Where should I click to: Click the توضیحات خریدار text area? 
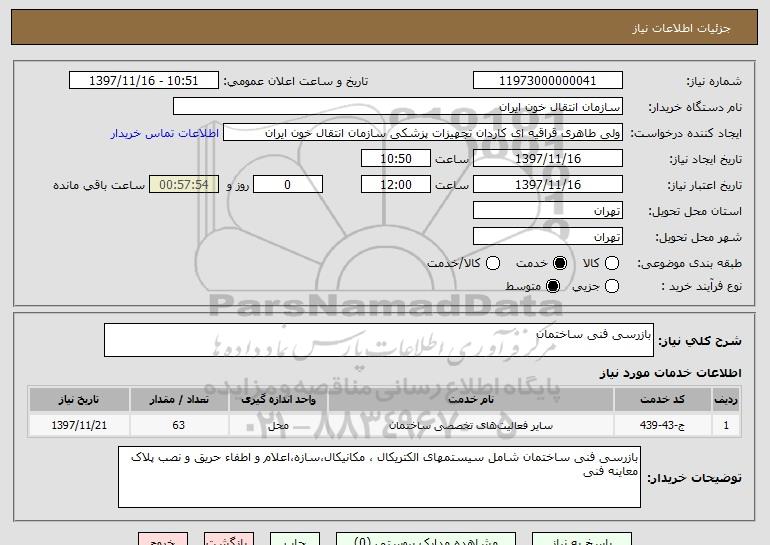click(379, 477)
